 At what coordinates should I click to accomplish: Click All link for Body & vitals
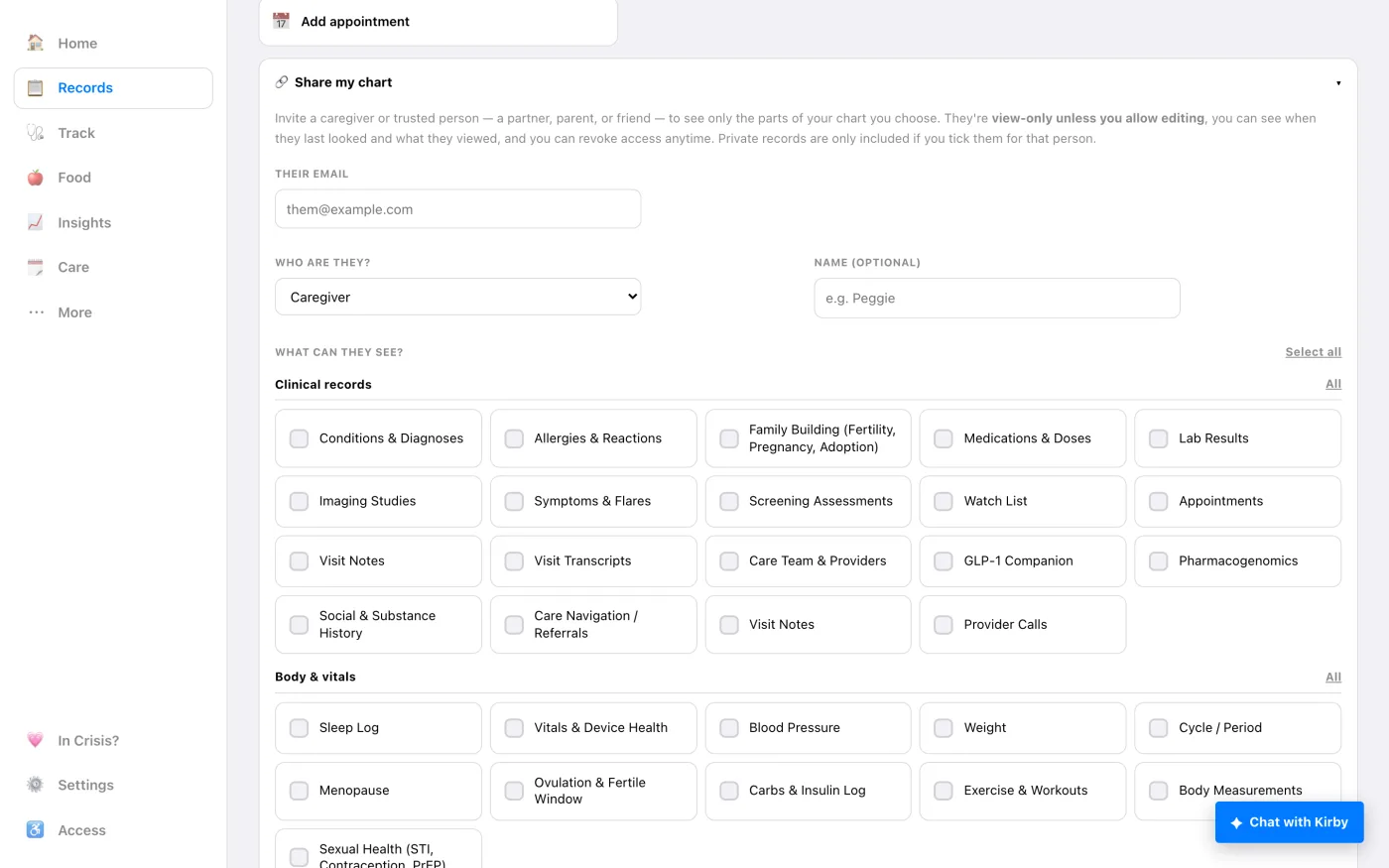1333,677
